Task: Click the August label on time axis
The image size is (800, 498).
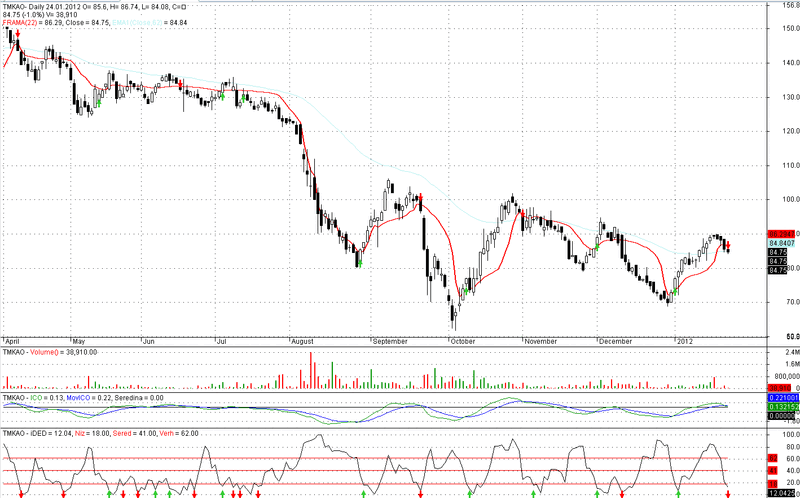Action: [x=302, y=341]
